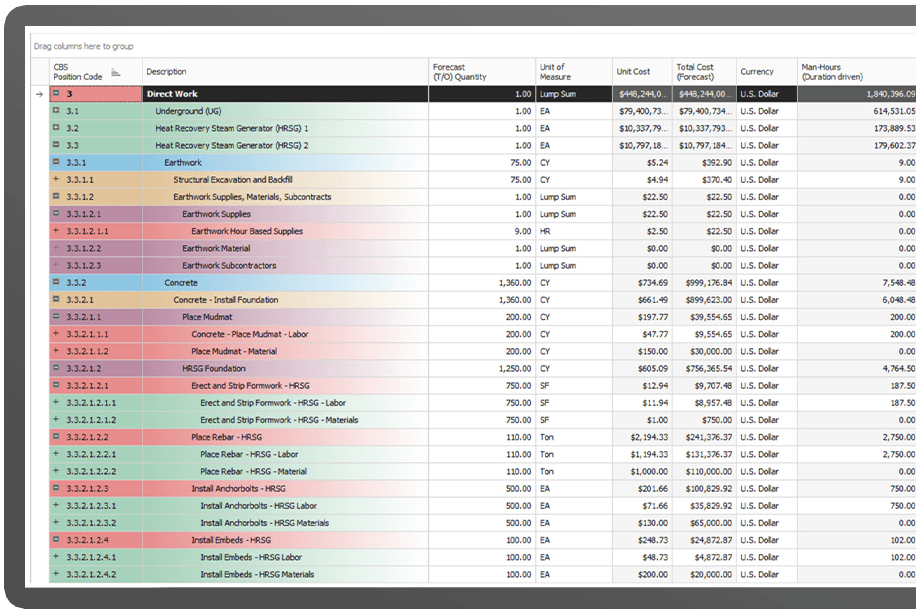916x615 pixels.
Task: Expand row 3.2 HRSG 1
Action: 57,128
